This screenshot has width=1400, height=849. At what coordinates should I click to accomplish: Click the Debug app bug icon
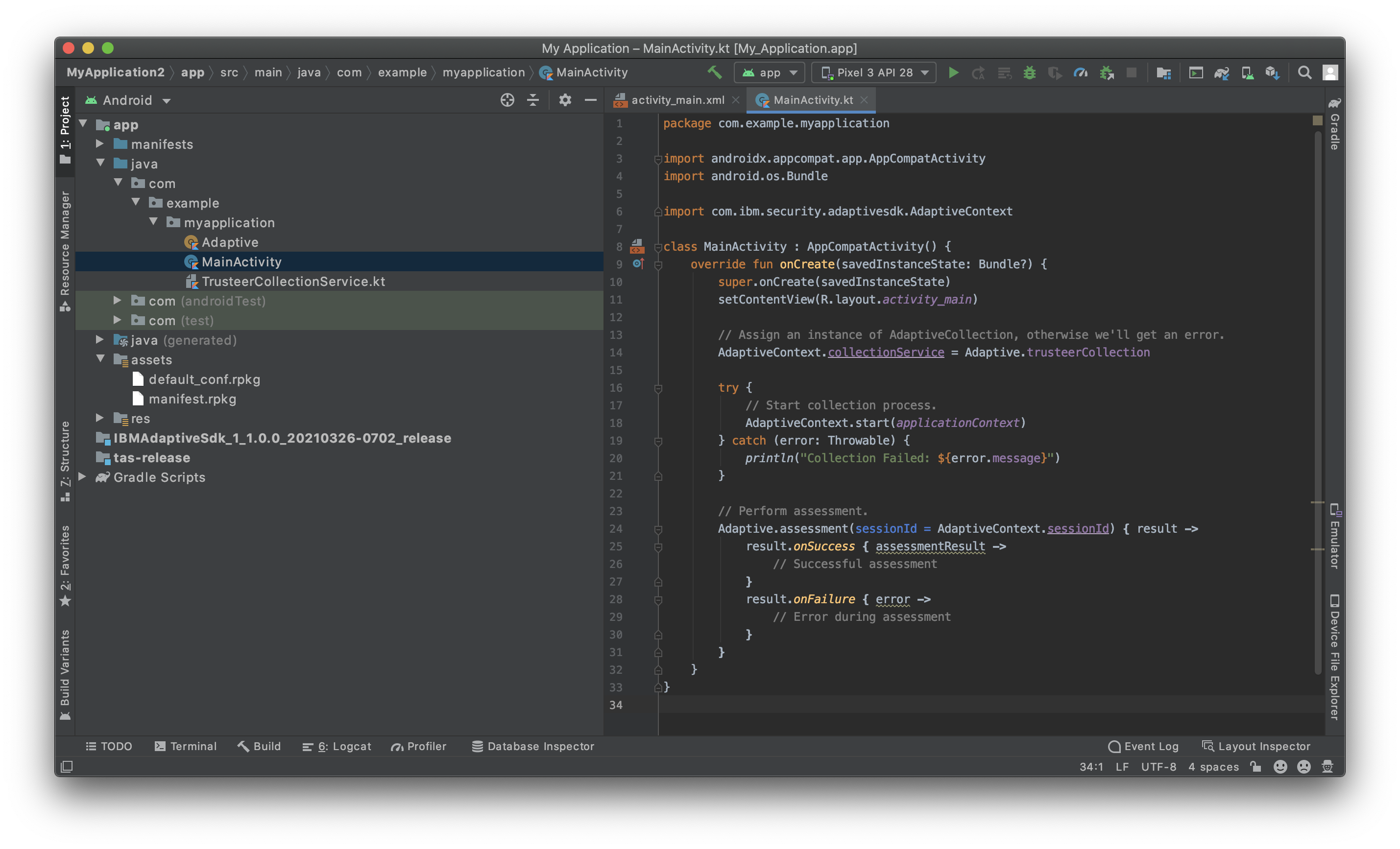coord(1030,72)
